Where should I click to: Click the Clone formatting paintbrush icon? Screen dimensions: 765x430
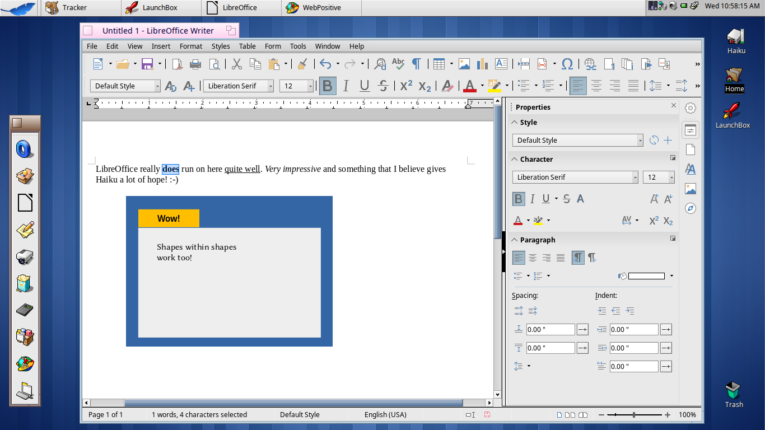(302, 64)
